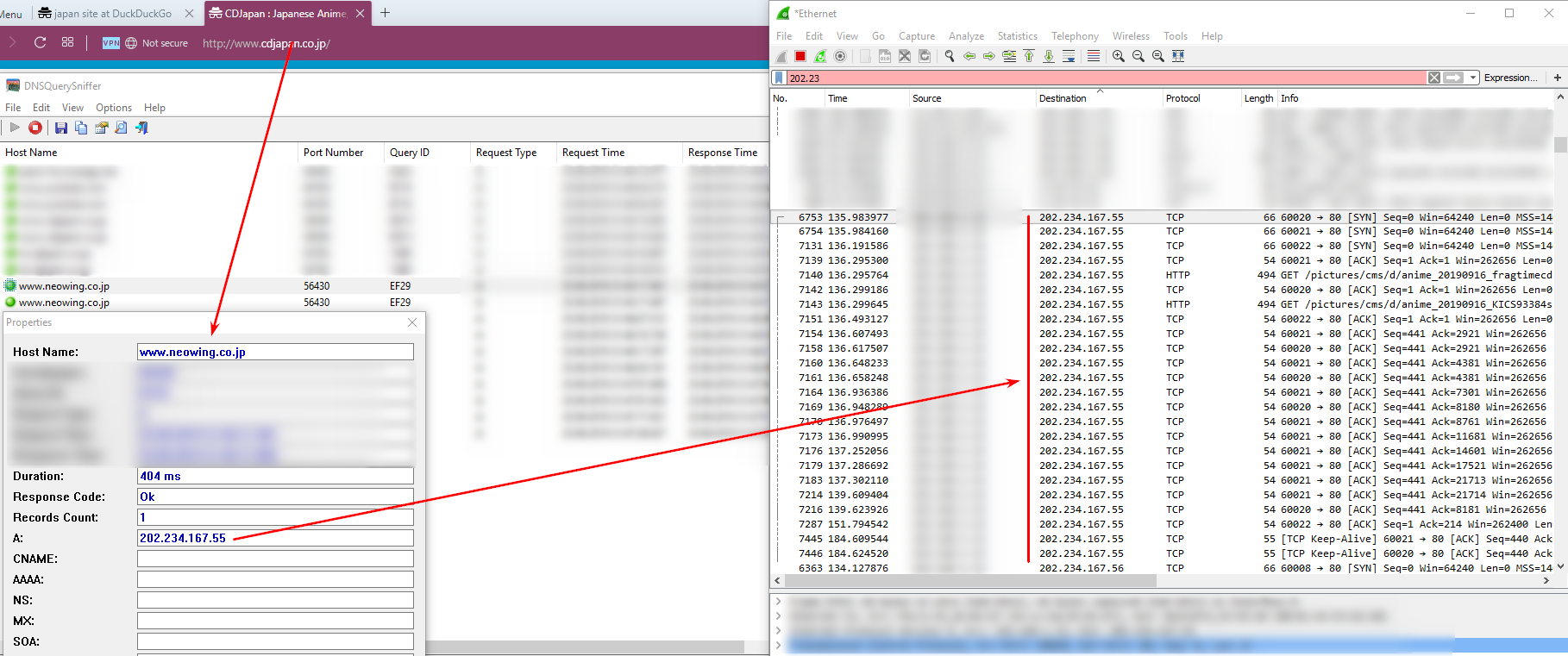Screen dimensions: 1568x656
Task: Find a packet with magnifier icon
Action: 950,56
